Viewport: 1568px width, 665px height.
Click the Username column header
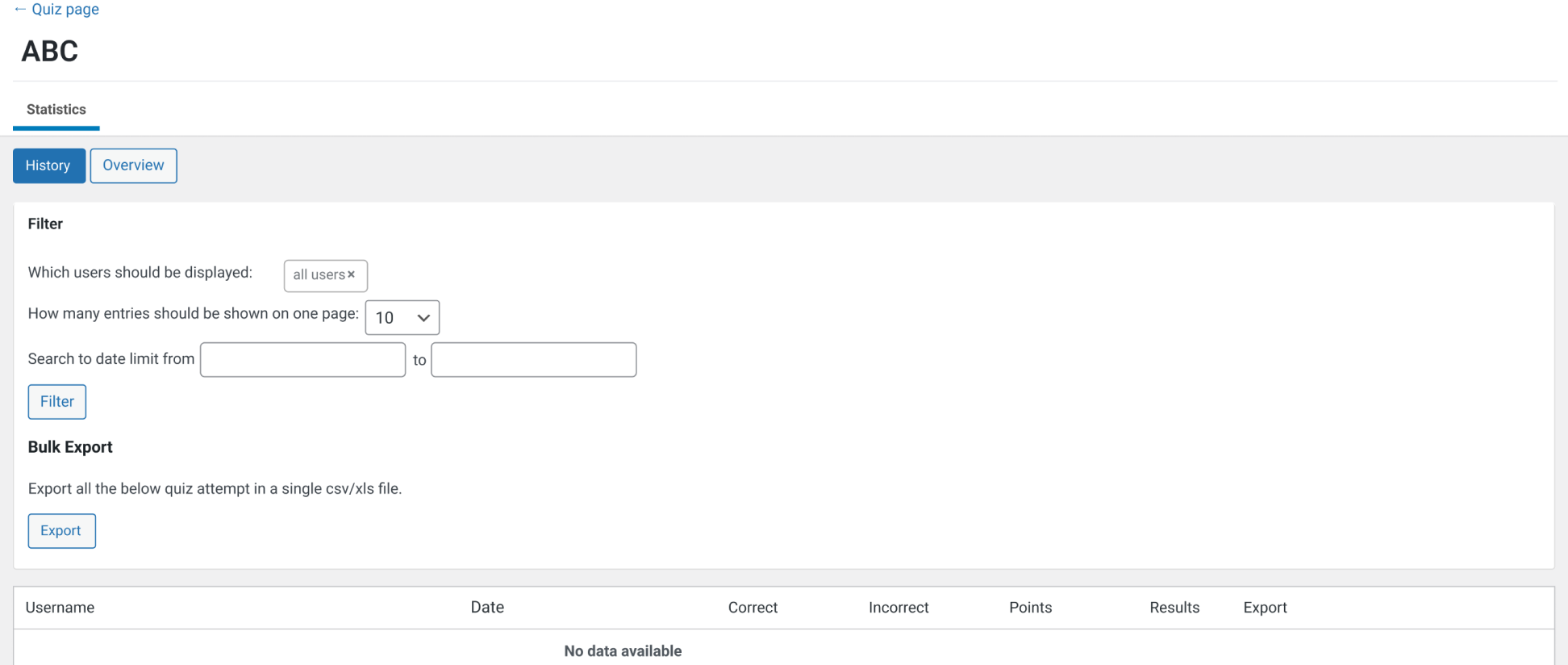tap(60, 608)
